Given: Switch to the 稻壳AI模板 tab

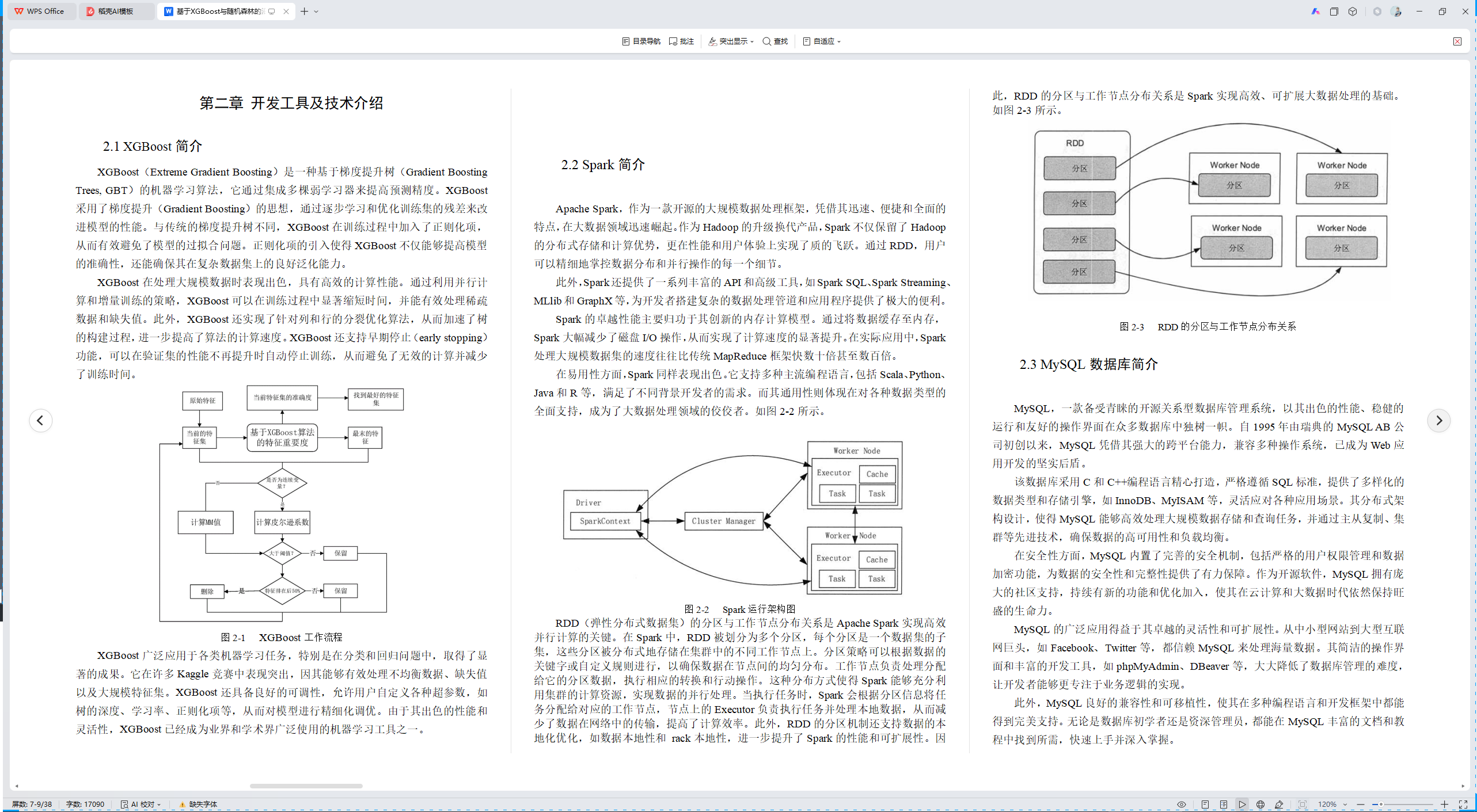Looking at the screenshot, I should 116,11.
